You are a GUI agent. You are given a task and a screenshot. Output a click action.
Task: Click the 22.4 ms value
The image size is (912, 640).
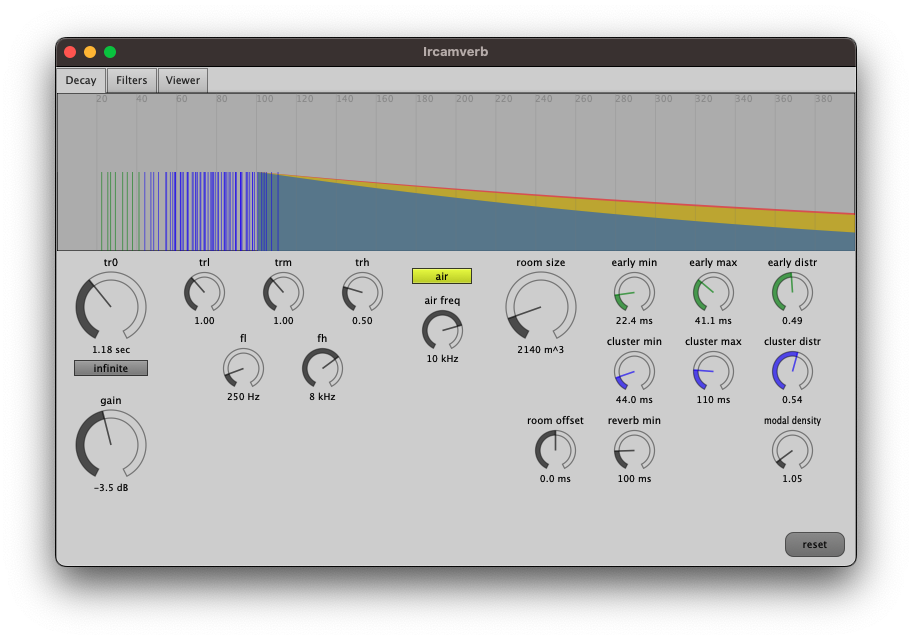[635, 321]
